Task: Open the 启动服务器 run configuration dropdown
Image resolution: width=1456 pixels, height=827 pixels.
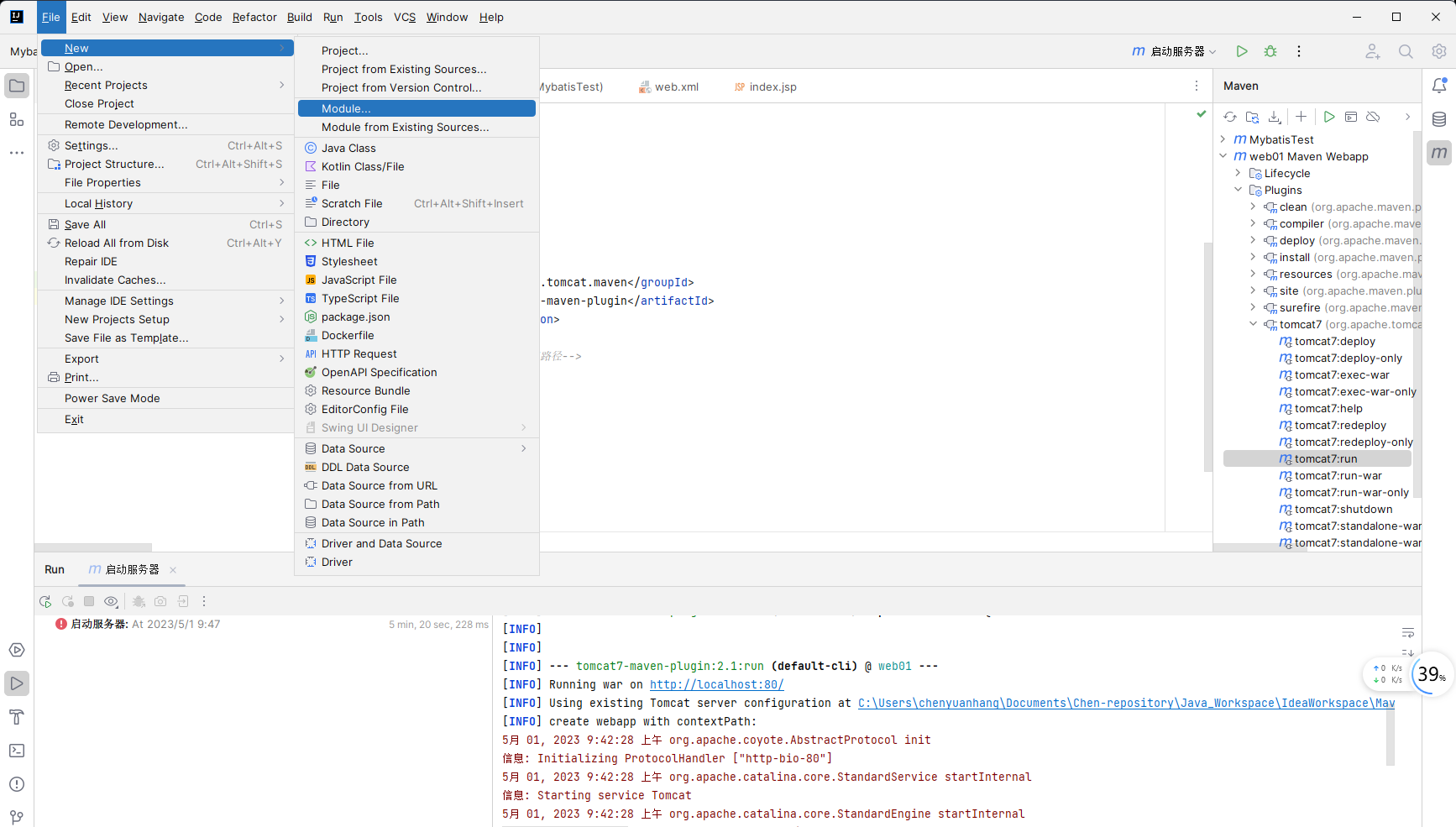Action: tap(1174, 51)
